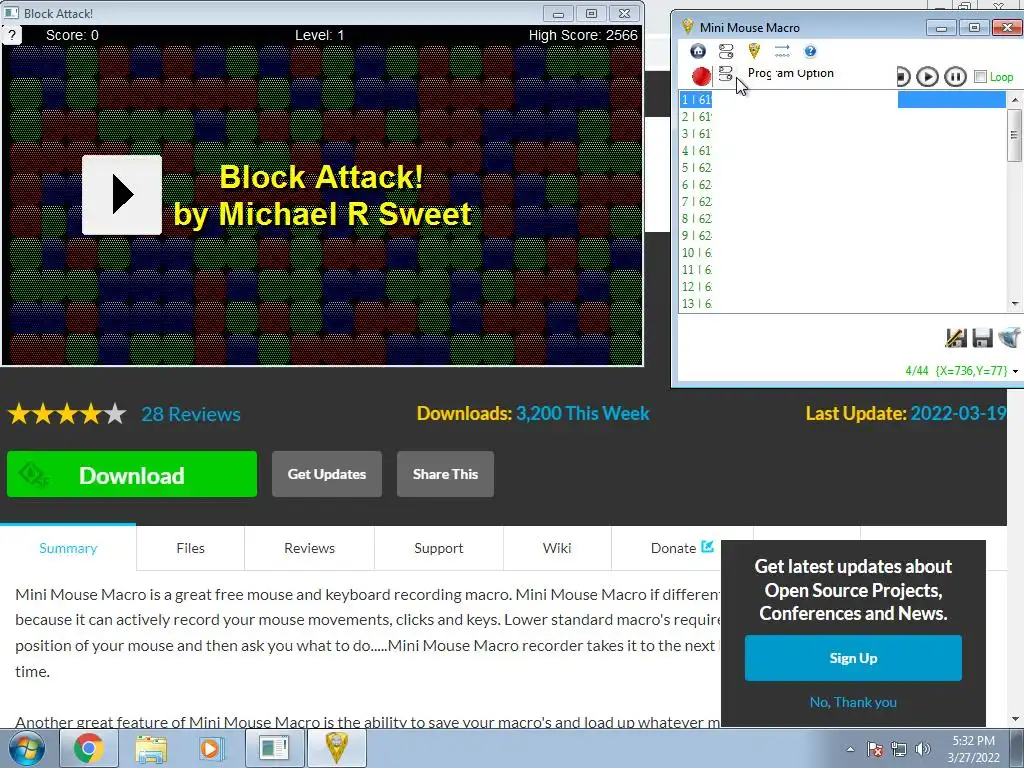Open the settings toggles icon beside home
Image resolution: width=1024 pixels, height=768 pixels.
(726, 51)
